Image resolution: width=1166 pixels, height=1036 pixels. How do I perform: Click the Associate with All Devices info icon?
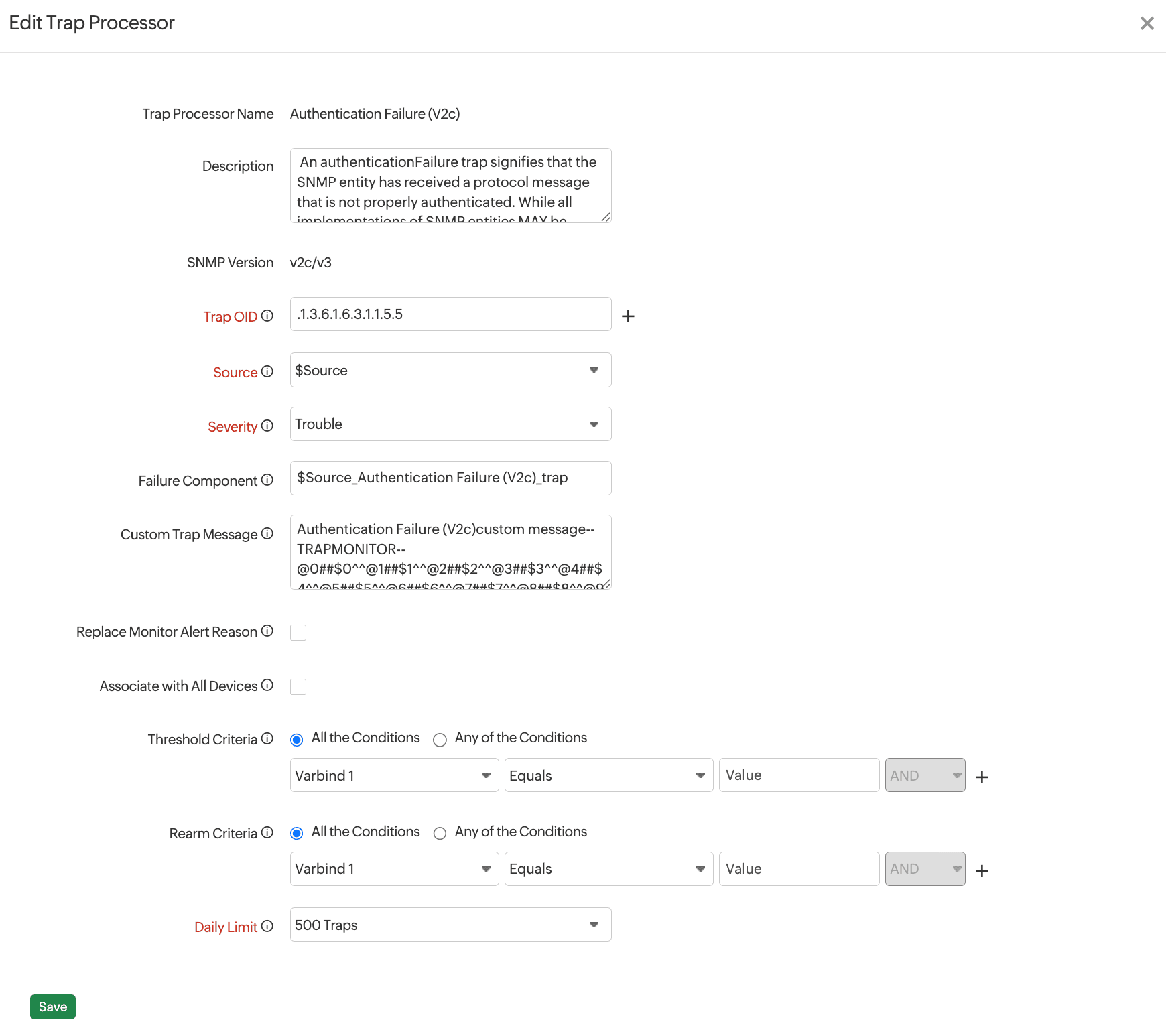267,685
